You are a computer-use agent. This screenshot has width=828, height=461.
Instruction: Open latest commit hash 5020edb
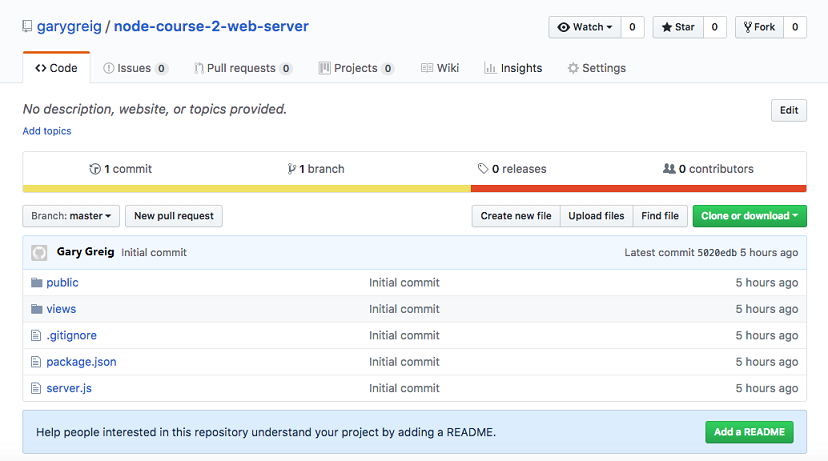click(x=716, y=253)
